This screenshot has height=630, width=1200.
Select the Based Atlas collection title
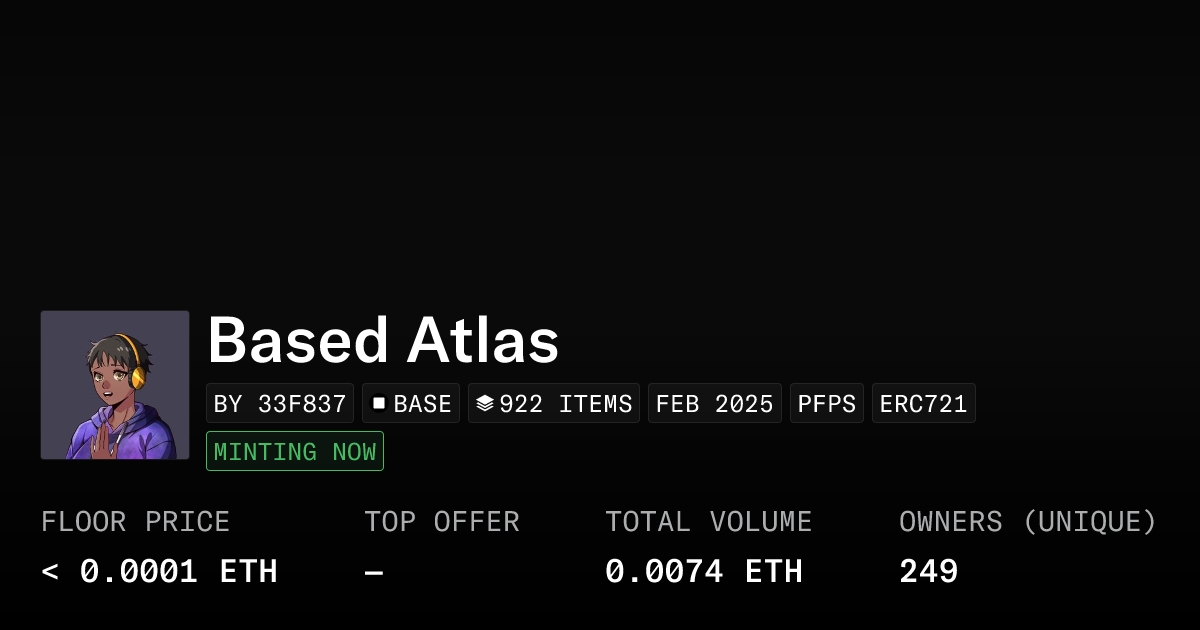pyautogui.click(x=383, y=341)
